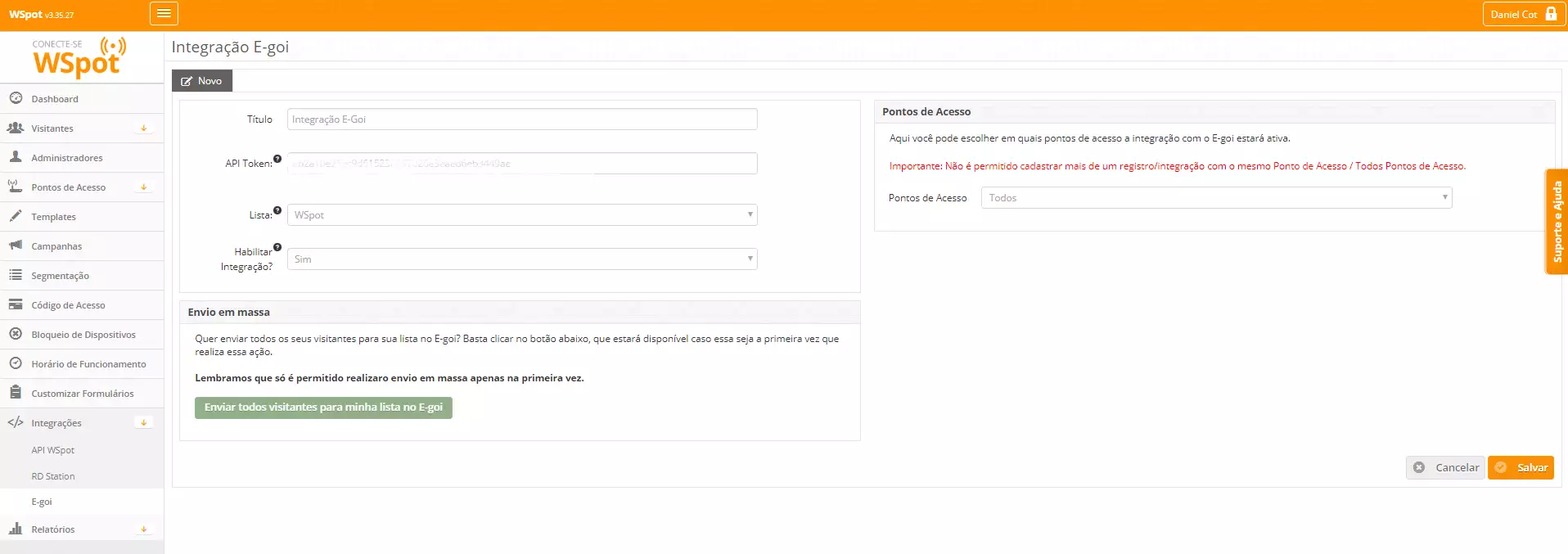
Task: Click the Relatórios bar chart icon
Action: click(x=16, y=529)
